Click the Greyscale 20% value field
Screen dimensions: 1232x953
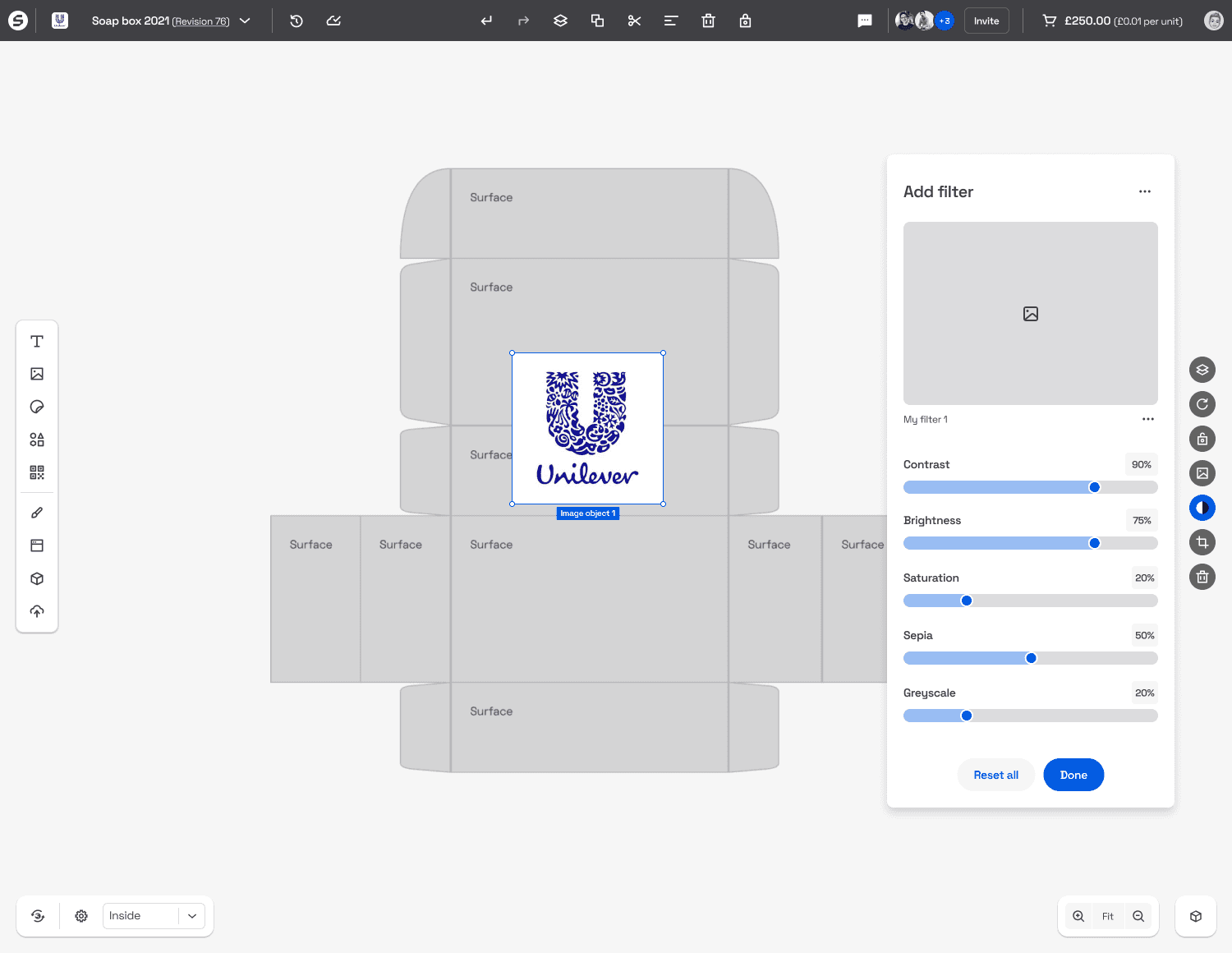pyautogui.click(x=1144, y=693)
